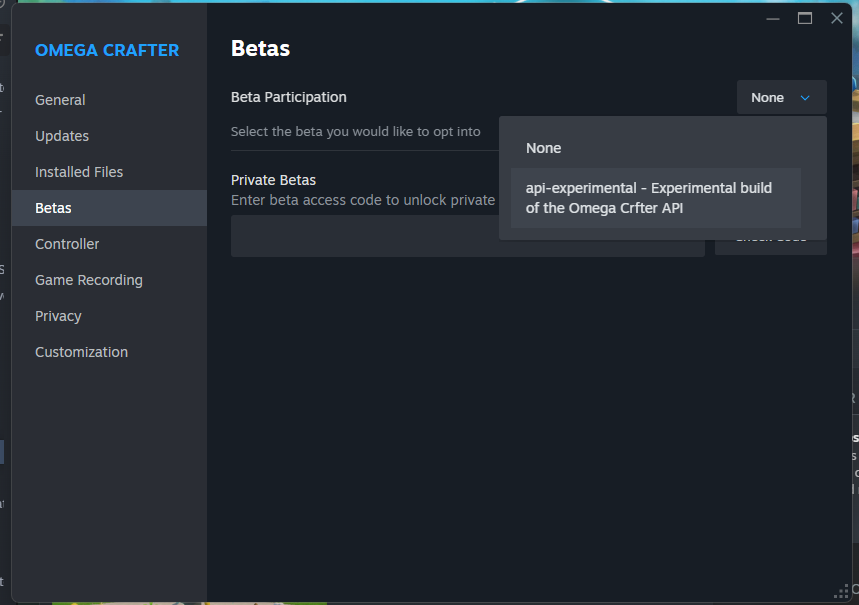Click the OMEGA CRAFTER game title
The height and width of the screenshot is (605, 859).
coord(107,50)
